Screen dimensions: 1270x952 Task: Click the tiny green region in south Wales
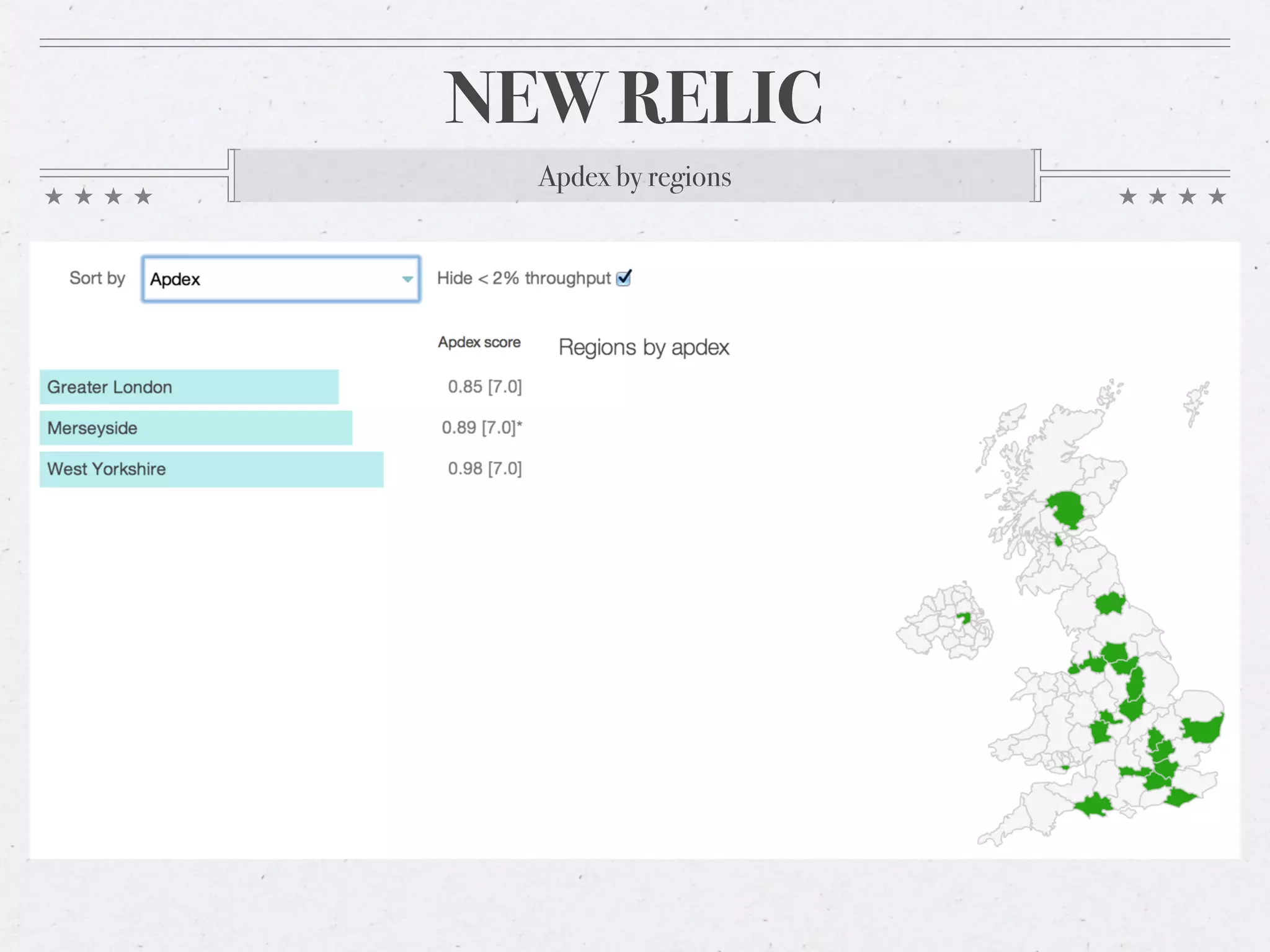pyautogui.click(x=1065, y=767)
